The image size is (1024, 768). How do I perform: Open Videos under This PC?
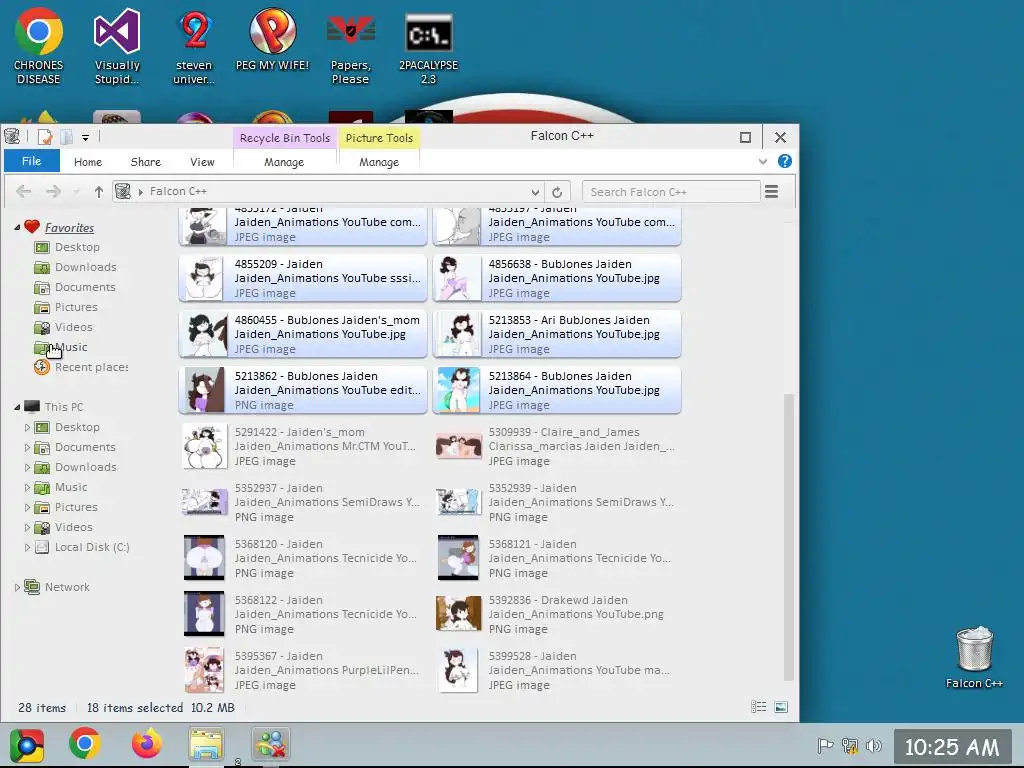click(73, 527)
